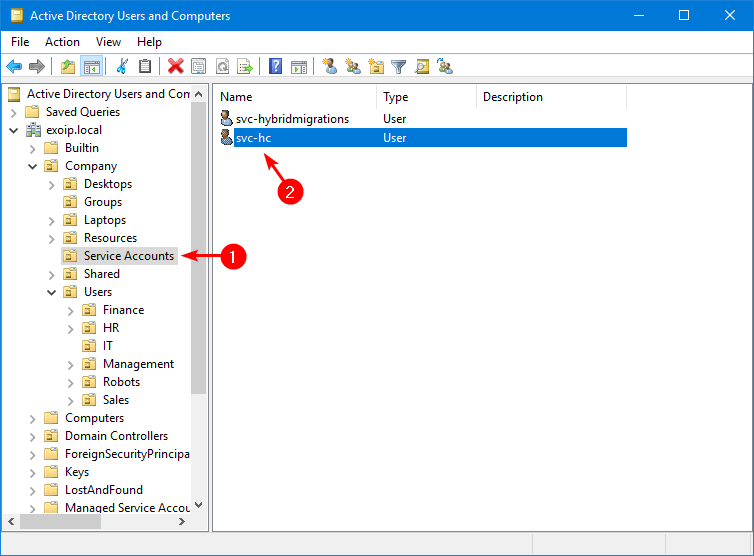This screenshot has height=556, width=754.
Task: Refresh the view with the toolbar icon
Action: [222, 66]
